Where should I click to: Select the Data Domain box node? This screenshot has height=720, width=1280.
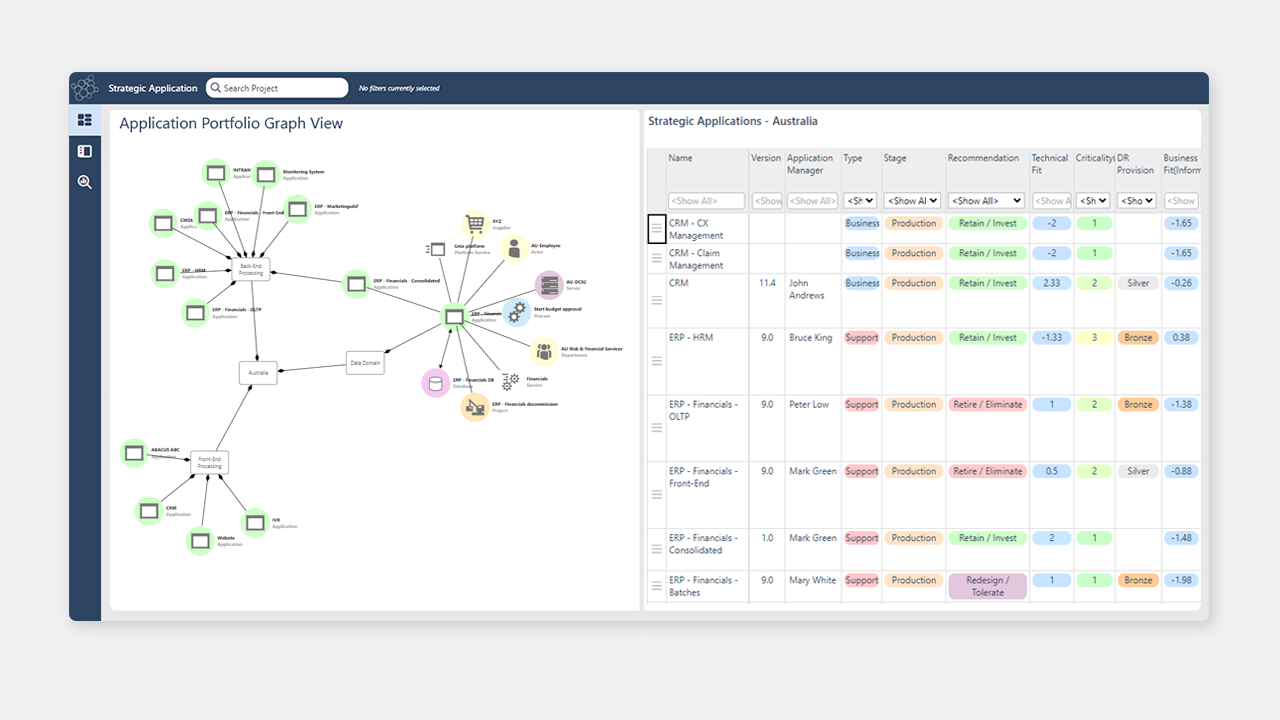[x=365, y=363]
